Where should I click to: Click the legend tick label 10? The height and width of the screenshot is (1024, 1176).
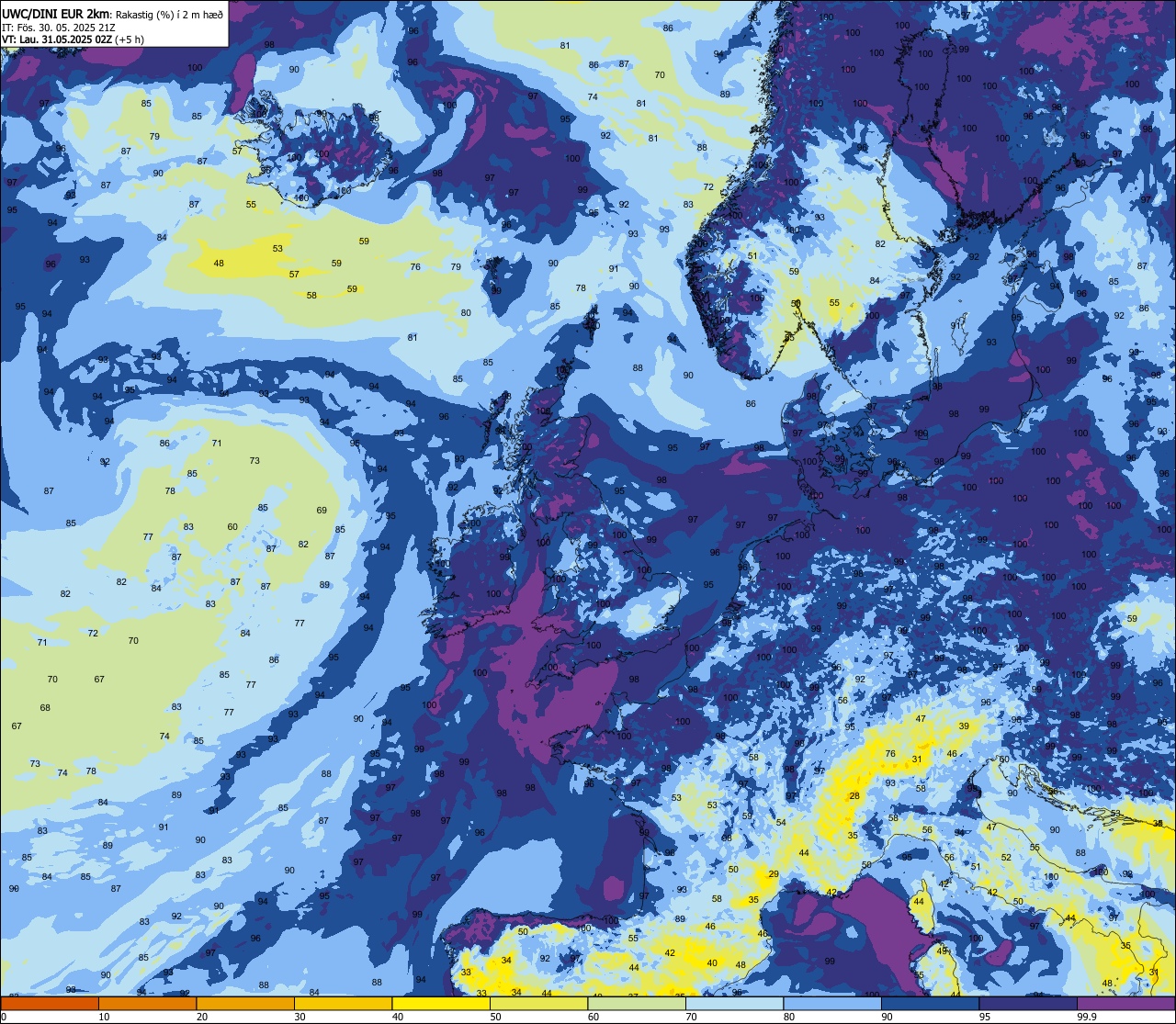click(105, 1018)
